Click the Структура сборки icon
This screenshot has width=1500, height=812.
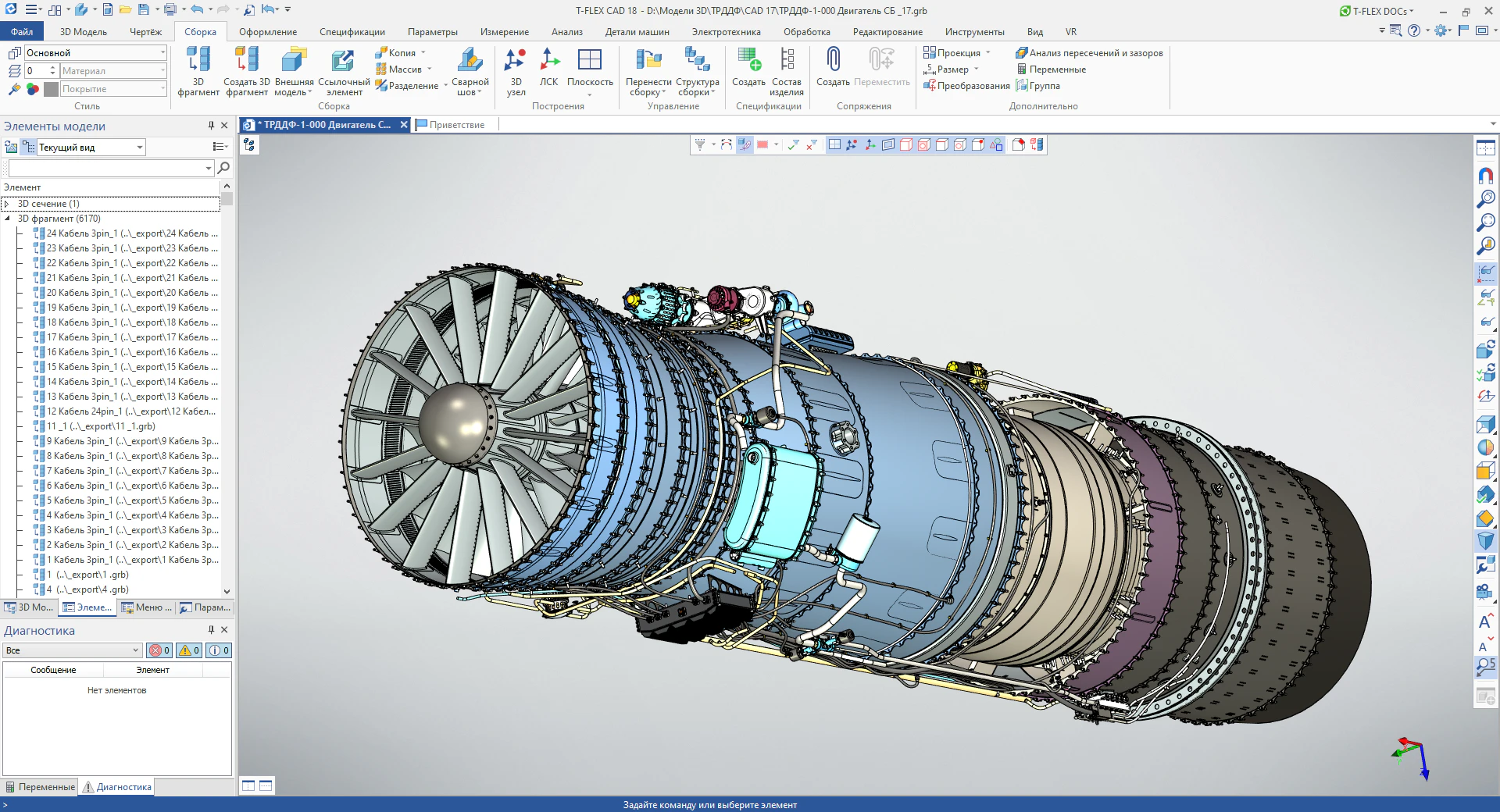click(x=697, y=60)
